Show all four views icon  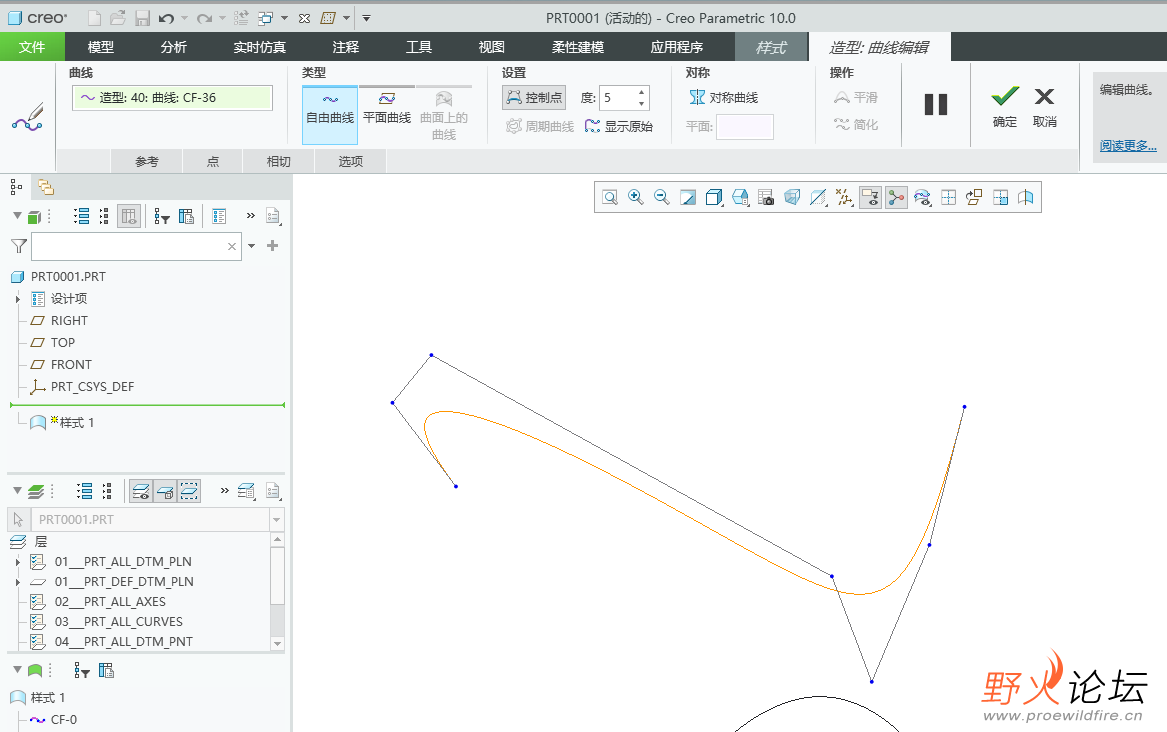click(948, 197)
